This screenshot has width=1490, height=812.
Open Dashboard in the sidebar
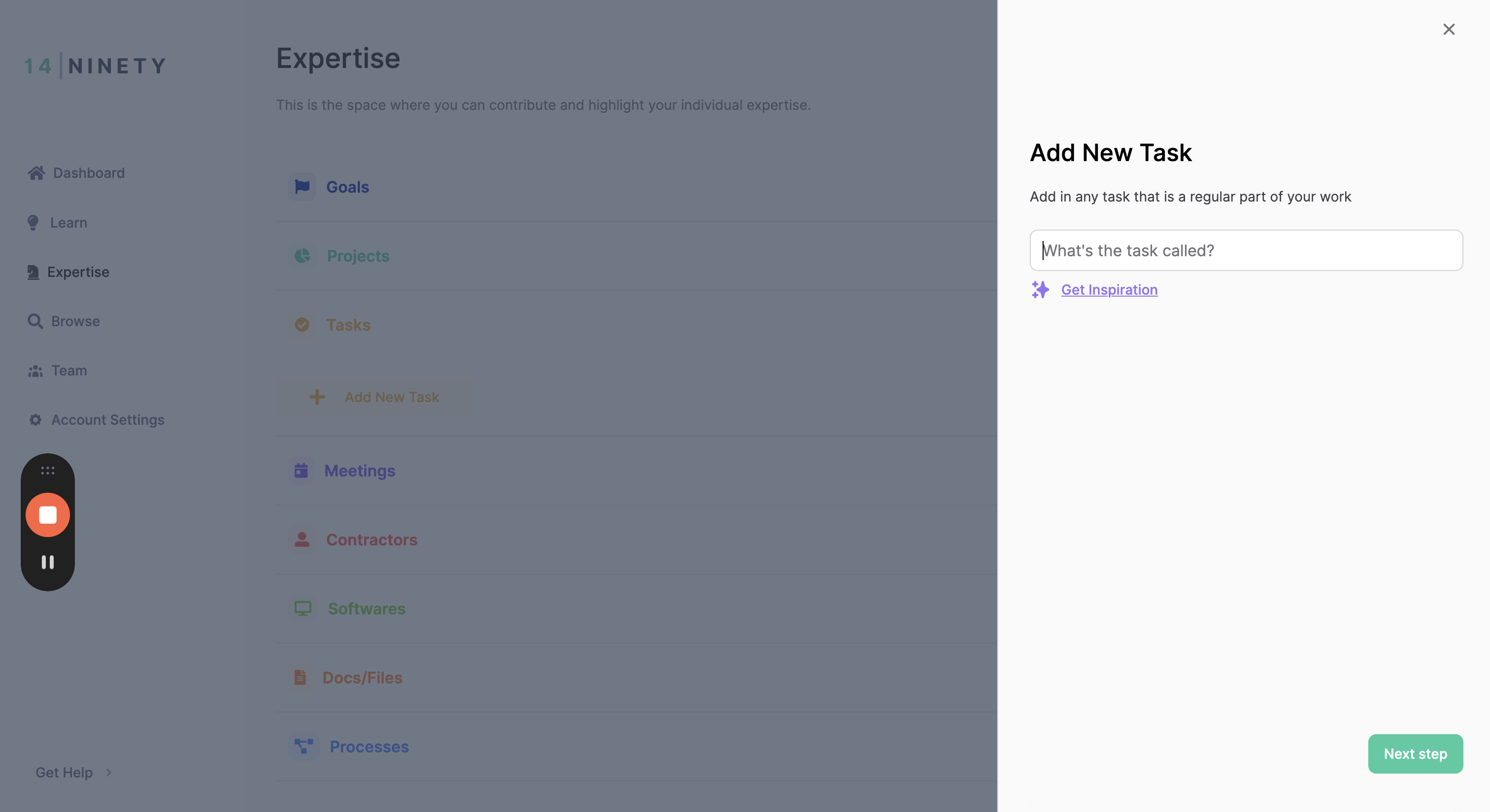89,173
